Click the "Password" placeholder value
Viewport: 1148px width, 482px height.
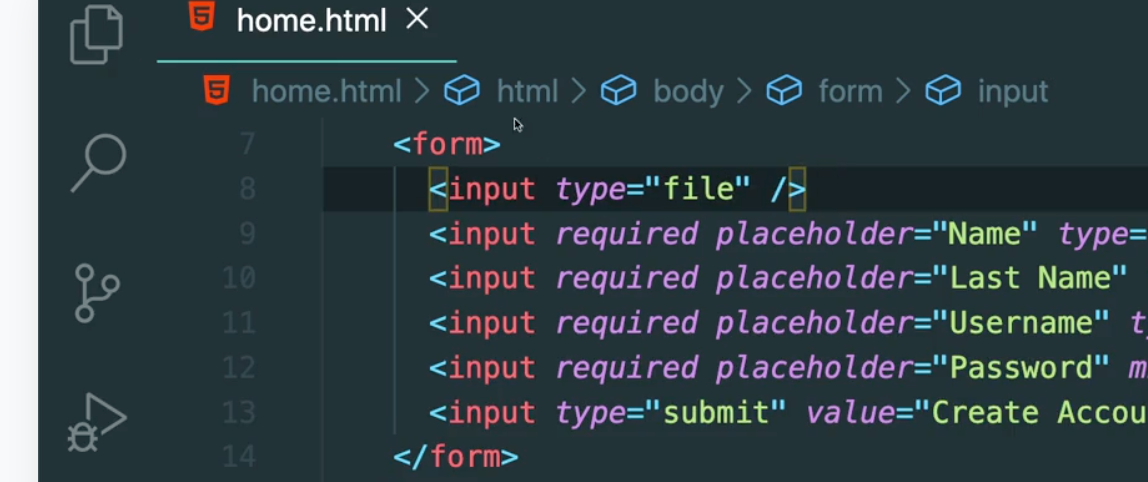pos(1020,368)
